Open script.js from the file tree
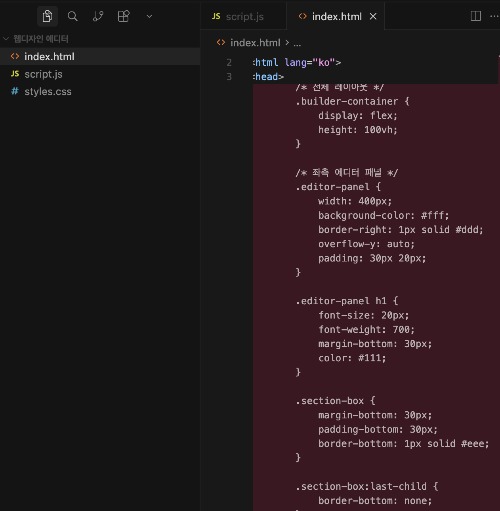Image resolution: width=500 pixels, height=511 pixels. (100, 74)
